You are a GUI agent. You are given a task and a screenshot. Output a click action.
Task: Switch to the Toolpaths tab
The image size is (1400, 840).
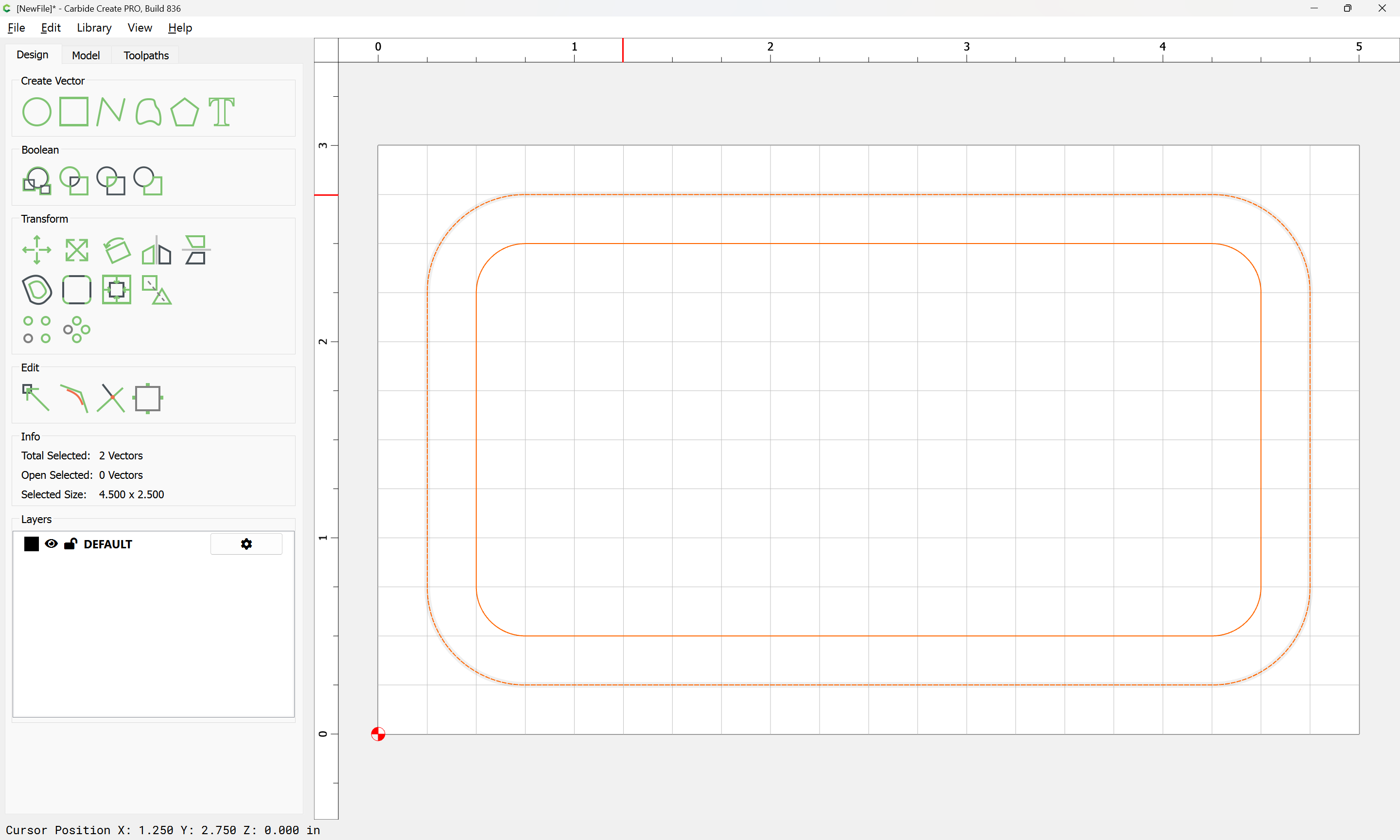pyautogui.click(x=146, y=55)
